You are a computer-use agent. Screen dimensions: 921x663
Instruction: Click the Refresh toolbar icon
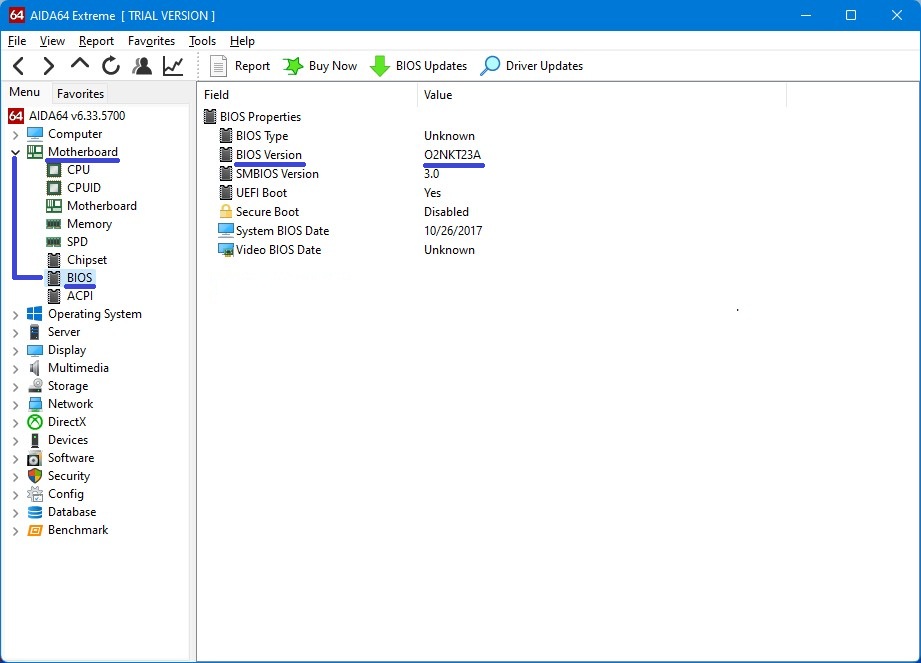point(111,66)
